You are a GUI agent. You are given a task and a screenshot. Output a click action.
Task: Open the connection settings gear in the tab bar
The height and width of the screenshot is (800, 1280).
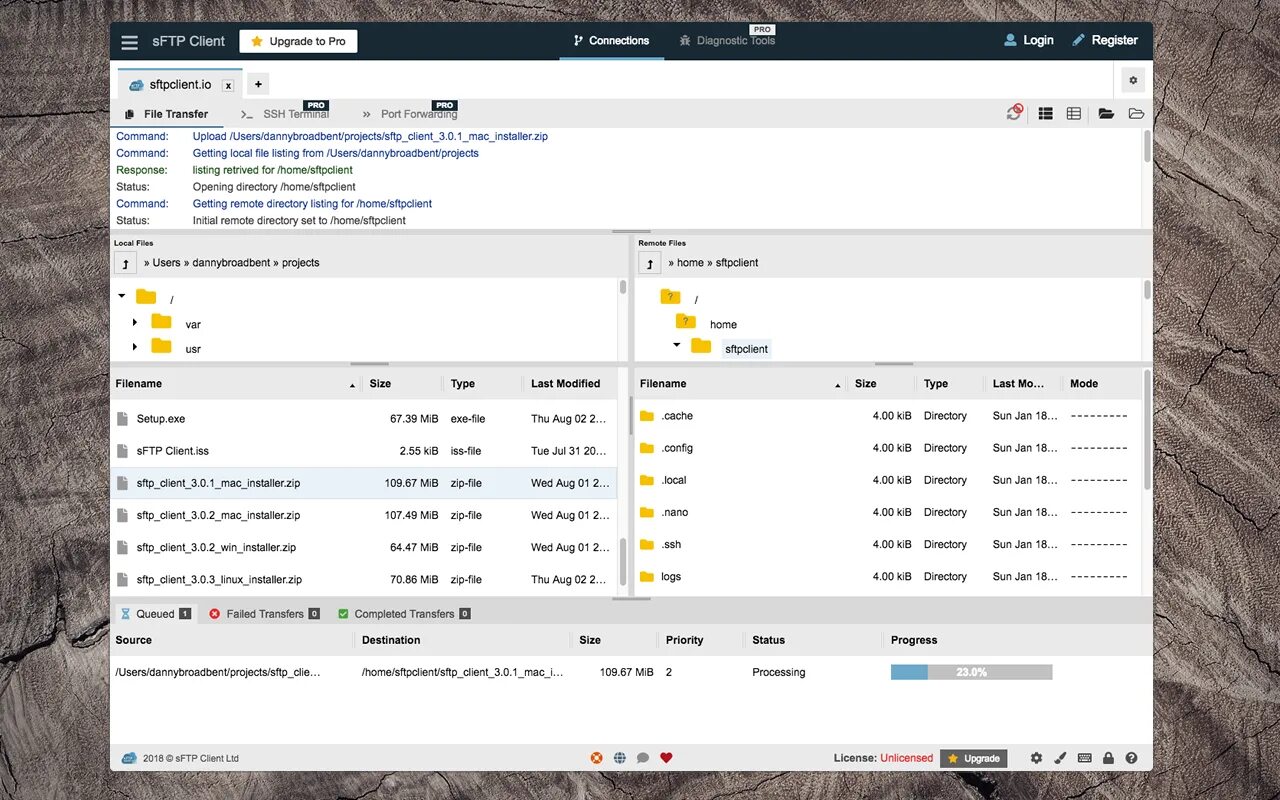tap(1133, 81)
